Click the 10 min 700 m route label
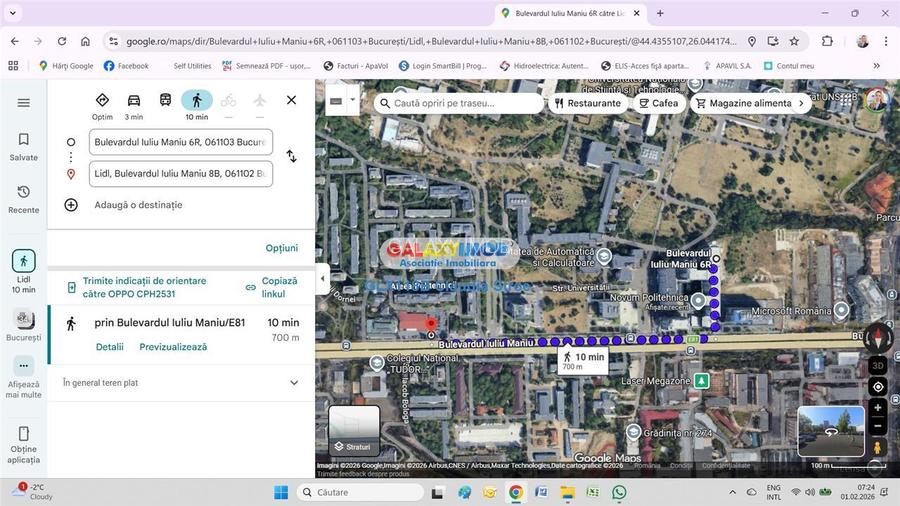900x506 pixels. pyautogui.click(x=583, y=360)
